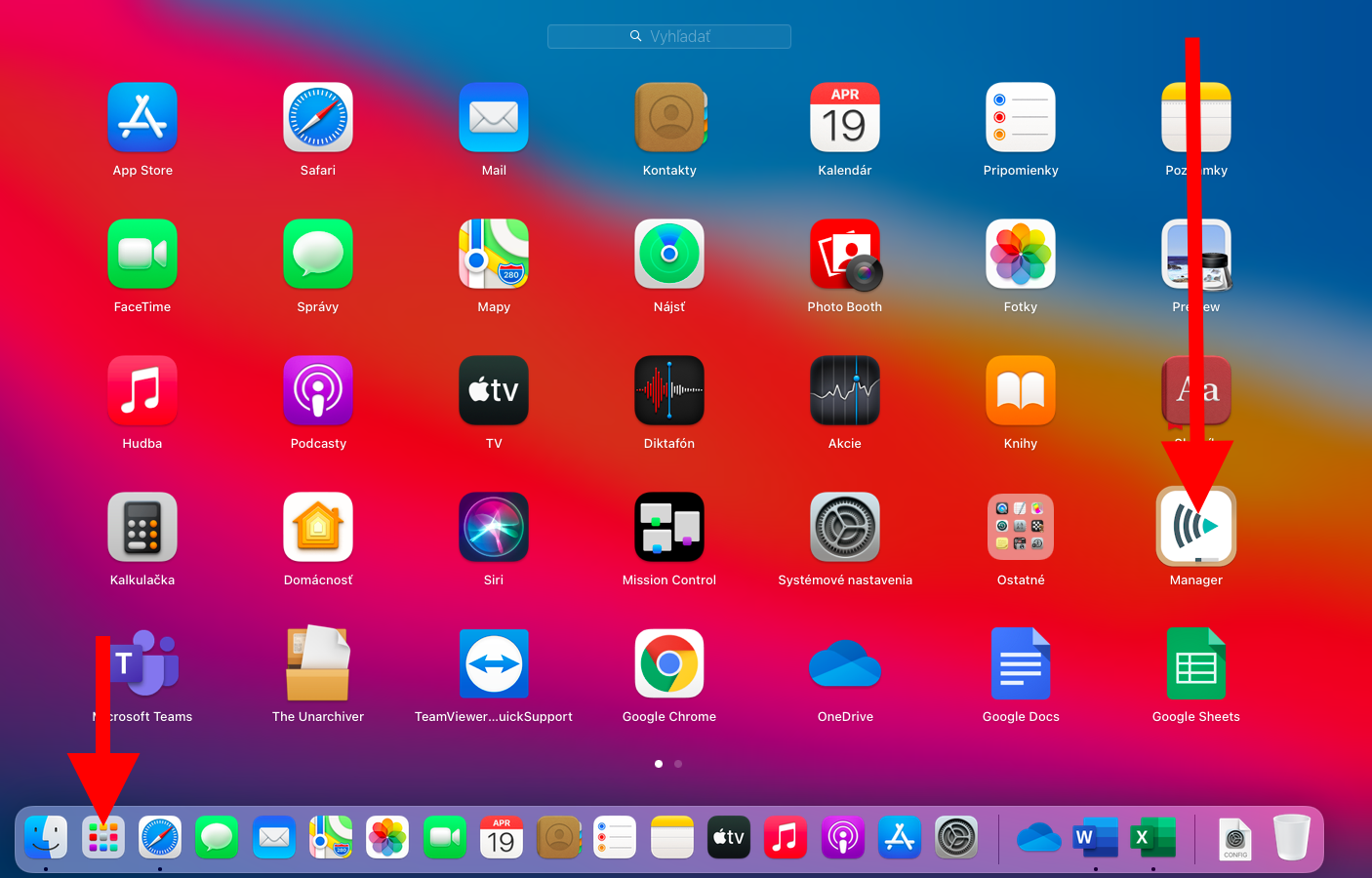1372x878 pixels.
Task: Open the Nájsť (Find My) app
Action: tap(668, 255)
